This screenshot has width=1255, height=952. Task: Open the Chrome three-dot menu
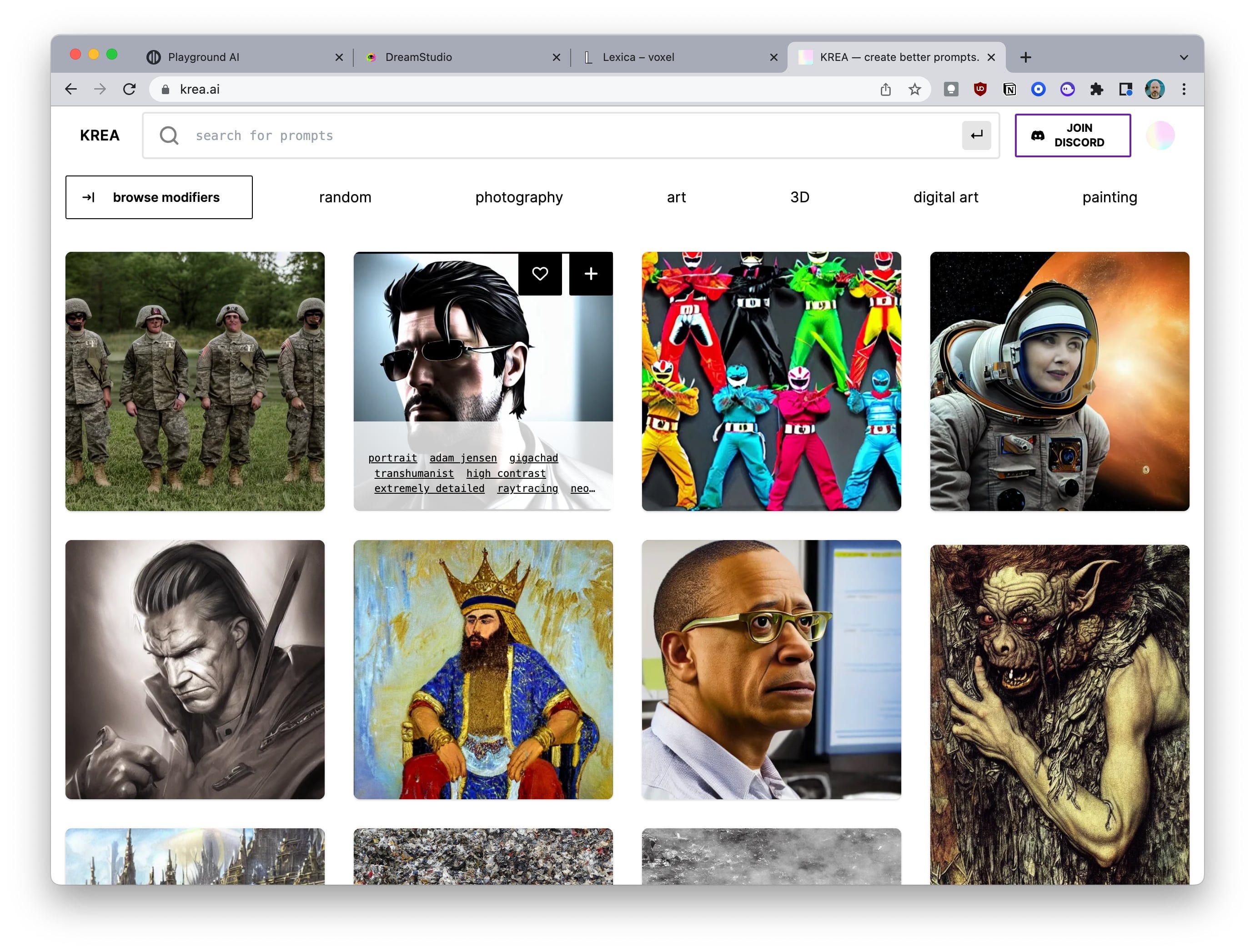click(1184, 89)
